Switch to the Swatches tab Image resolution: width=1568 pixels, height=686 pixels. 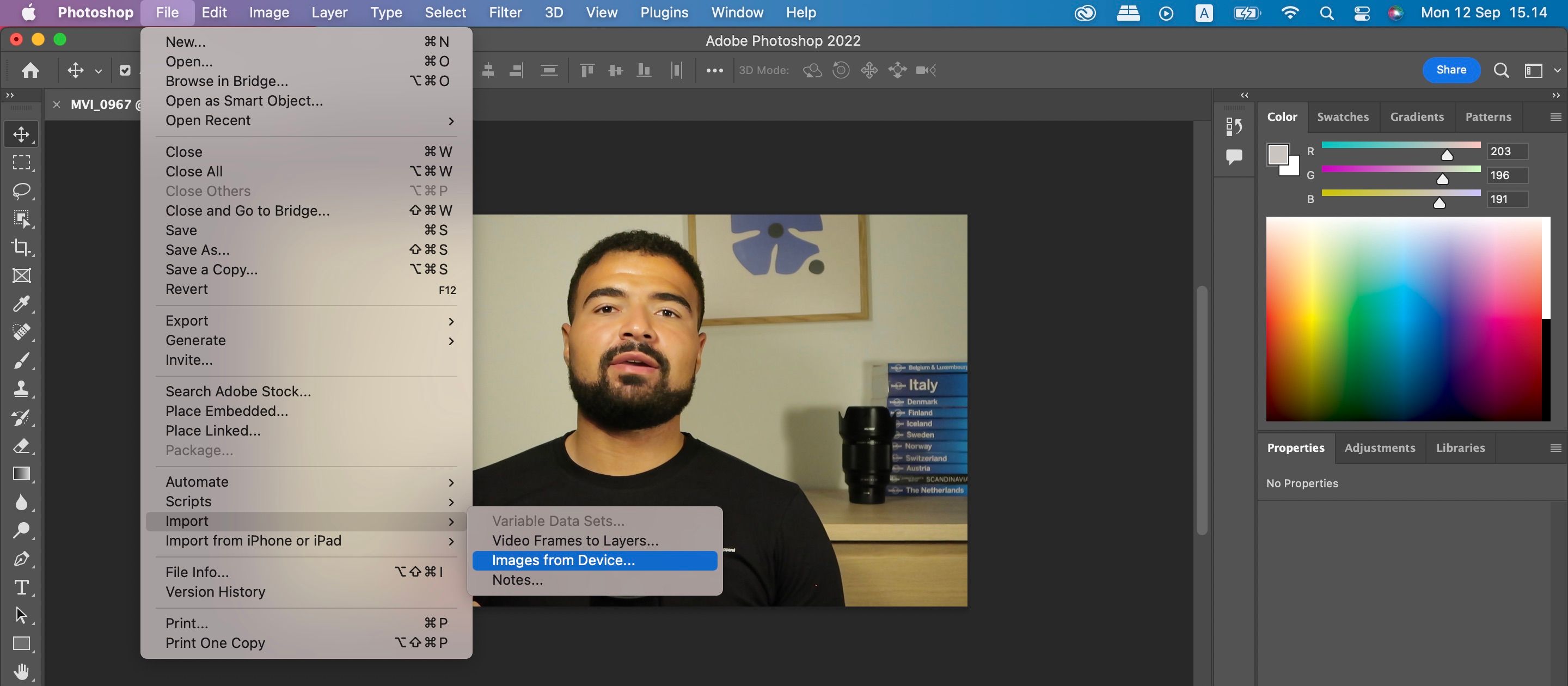coord(1342,117)
